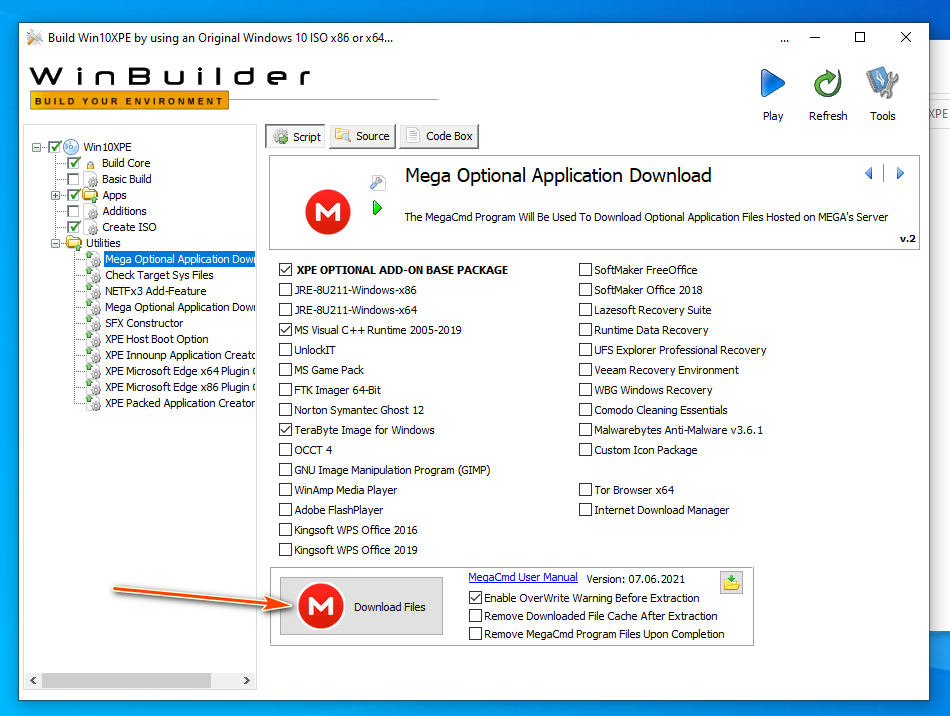
Task: Check Norton Symantec Ghost 12
Action: click(285, 409)
